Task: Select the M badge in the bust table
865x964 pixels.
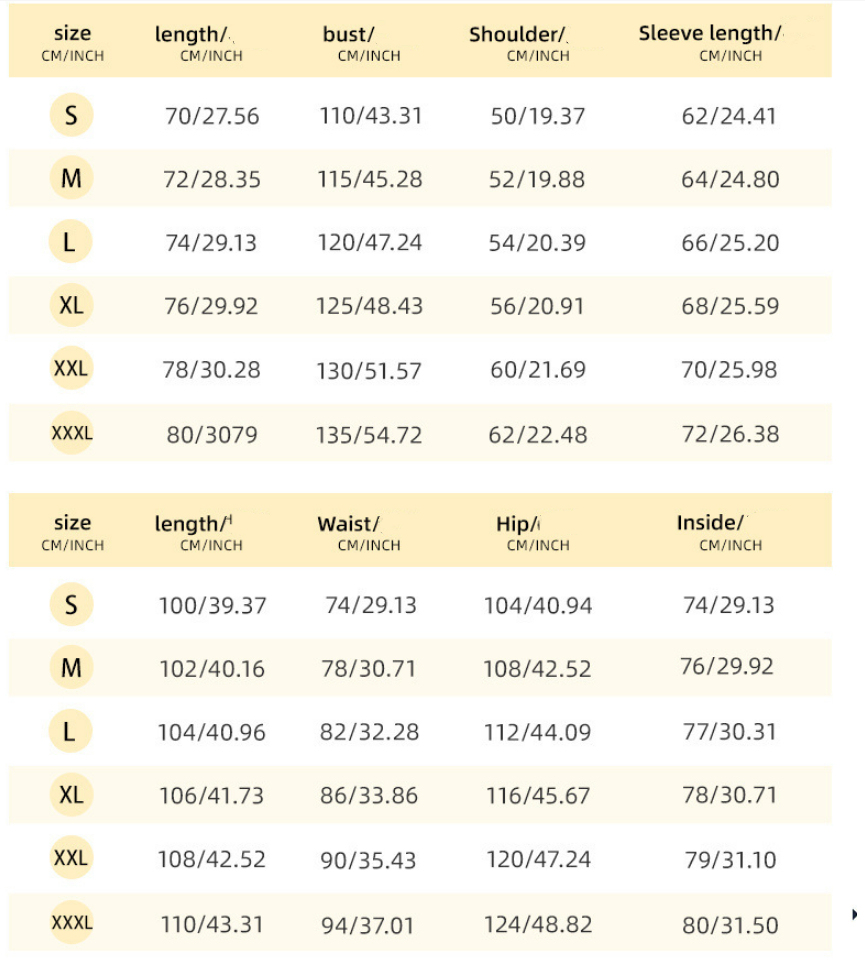Action: (x=70, y=179)
